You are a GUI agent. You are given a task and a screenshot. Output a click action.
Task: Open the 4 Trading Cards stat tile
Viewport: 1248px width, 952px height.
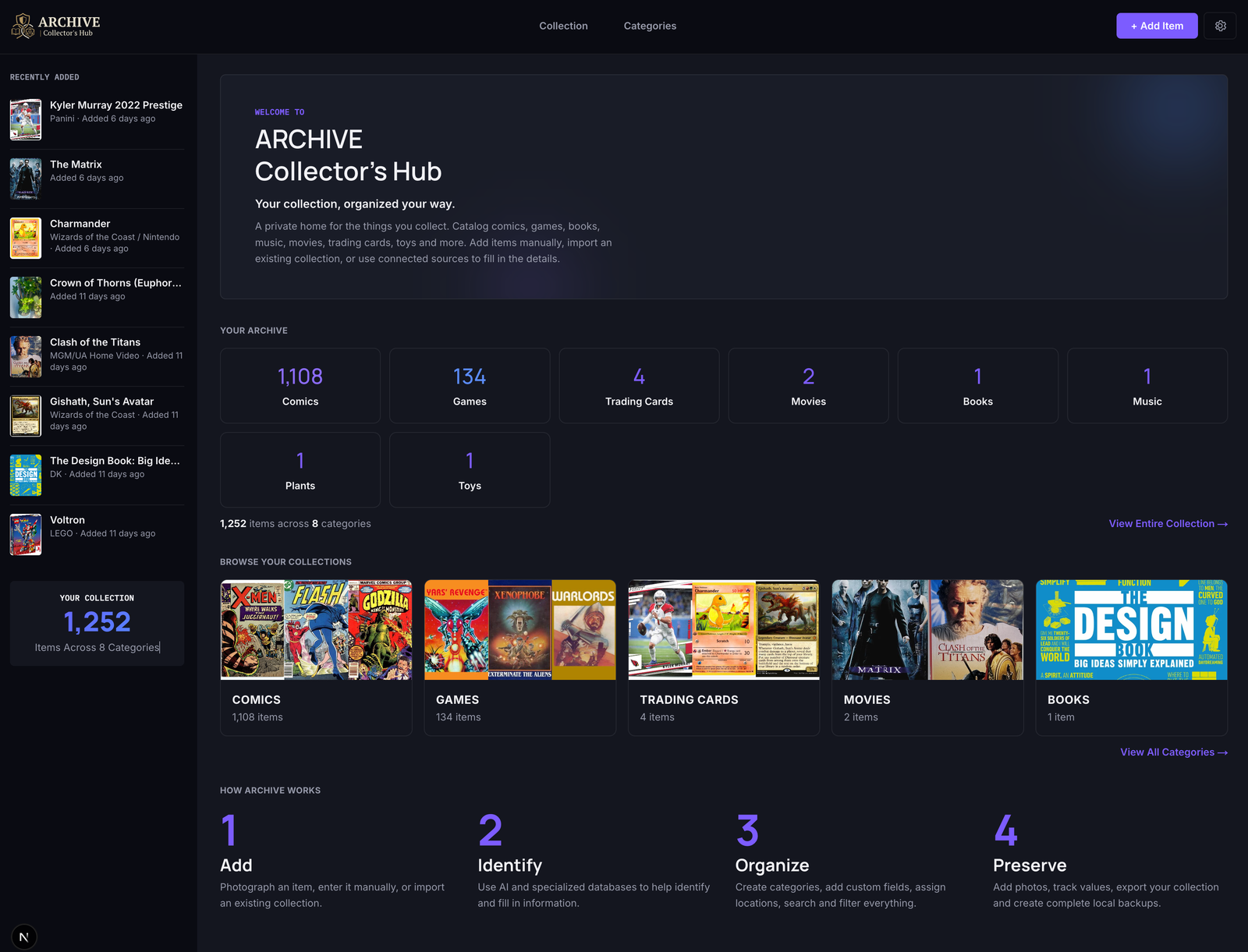(x=639, y=386)
